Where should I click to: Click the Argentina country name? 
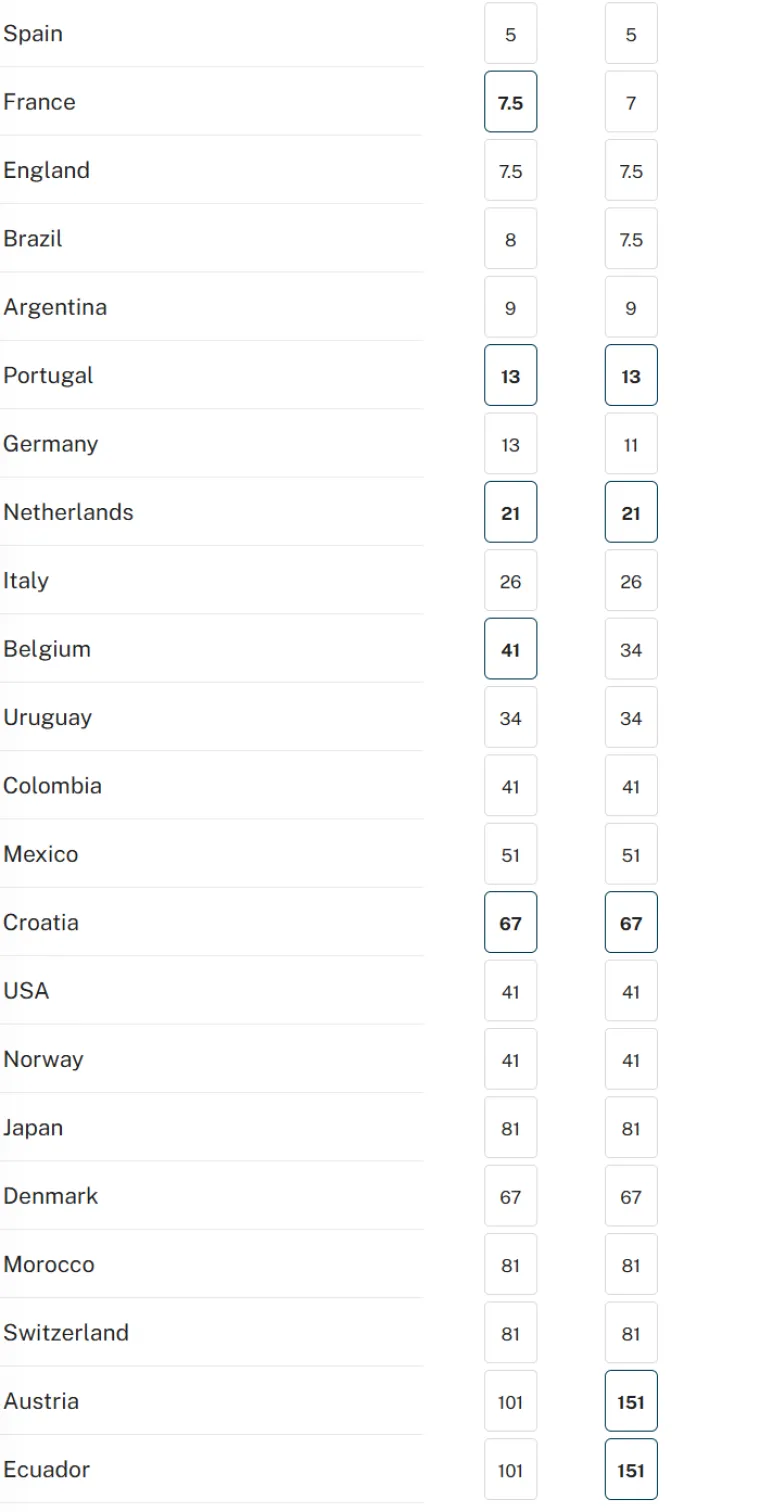55,307
